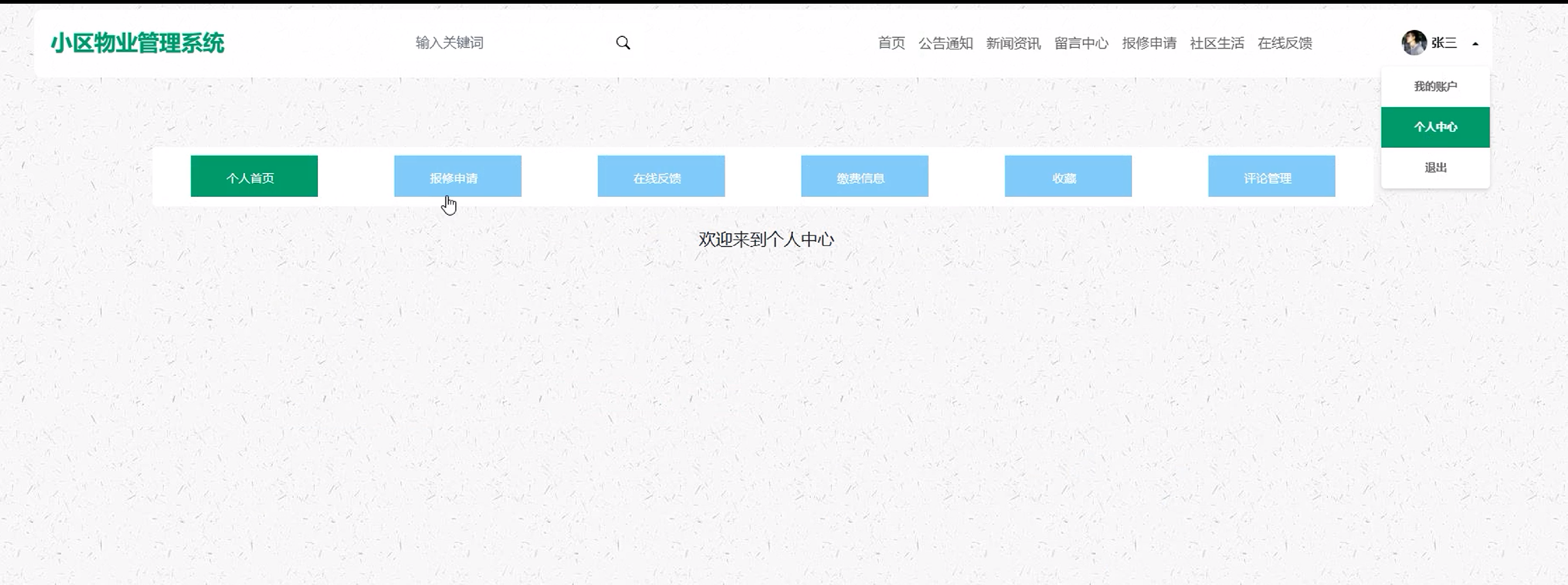This screenshot has height=585, width=1568.
Task: Click 在线反馈 in the top navigation
Action: (1284, 43)
